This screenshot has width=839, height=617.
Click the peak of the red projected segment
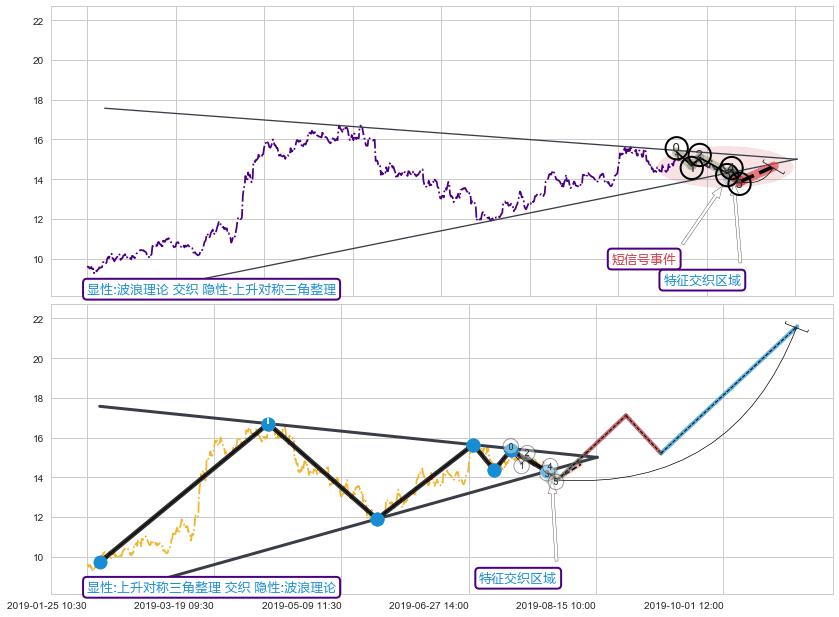point(625,415)
